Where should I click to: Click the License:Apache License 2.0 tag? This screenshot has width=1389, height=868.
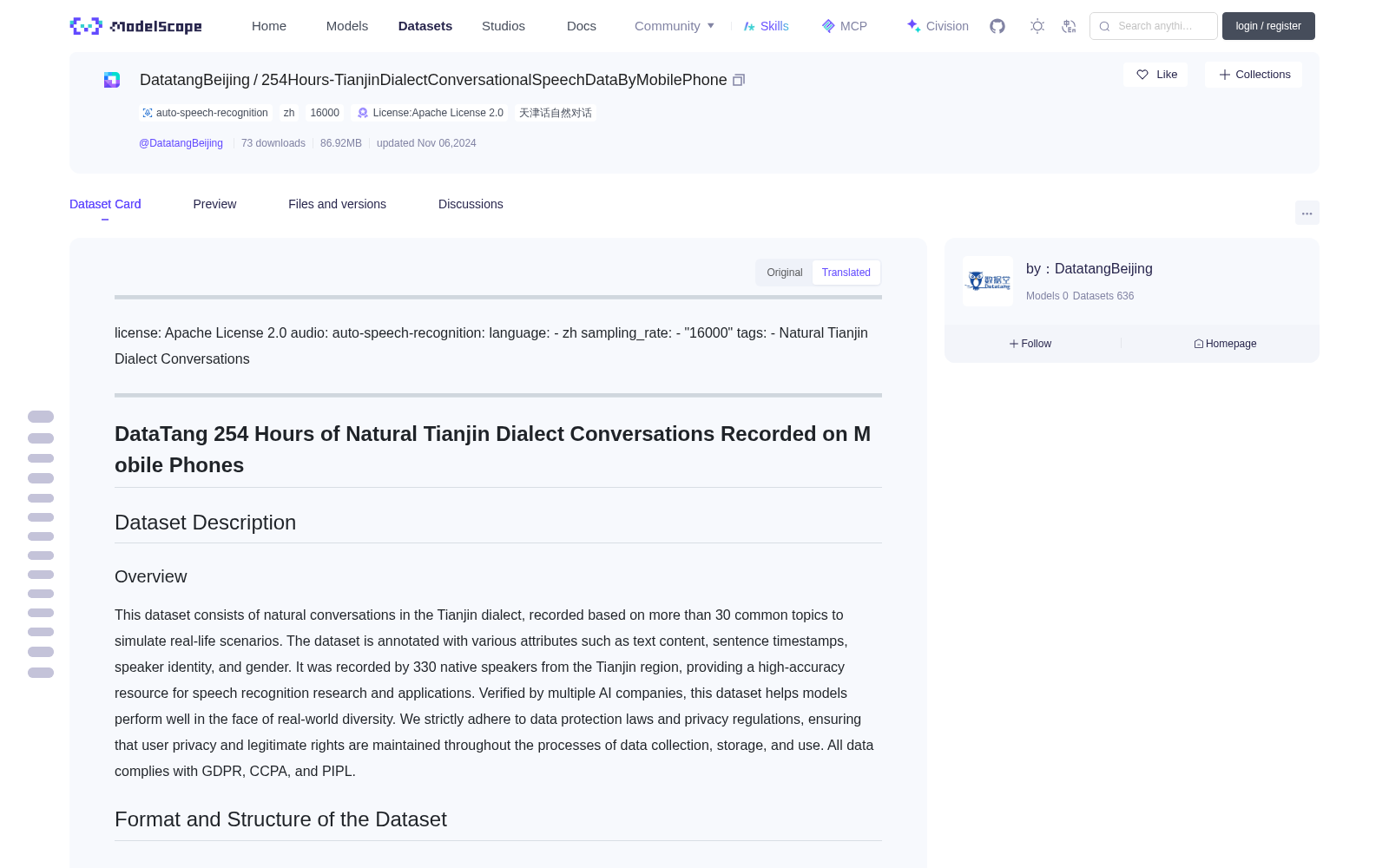tap(431, 113)
